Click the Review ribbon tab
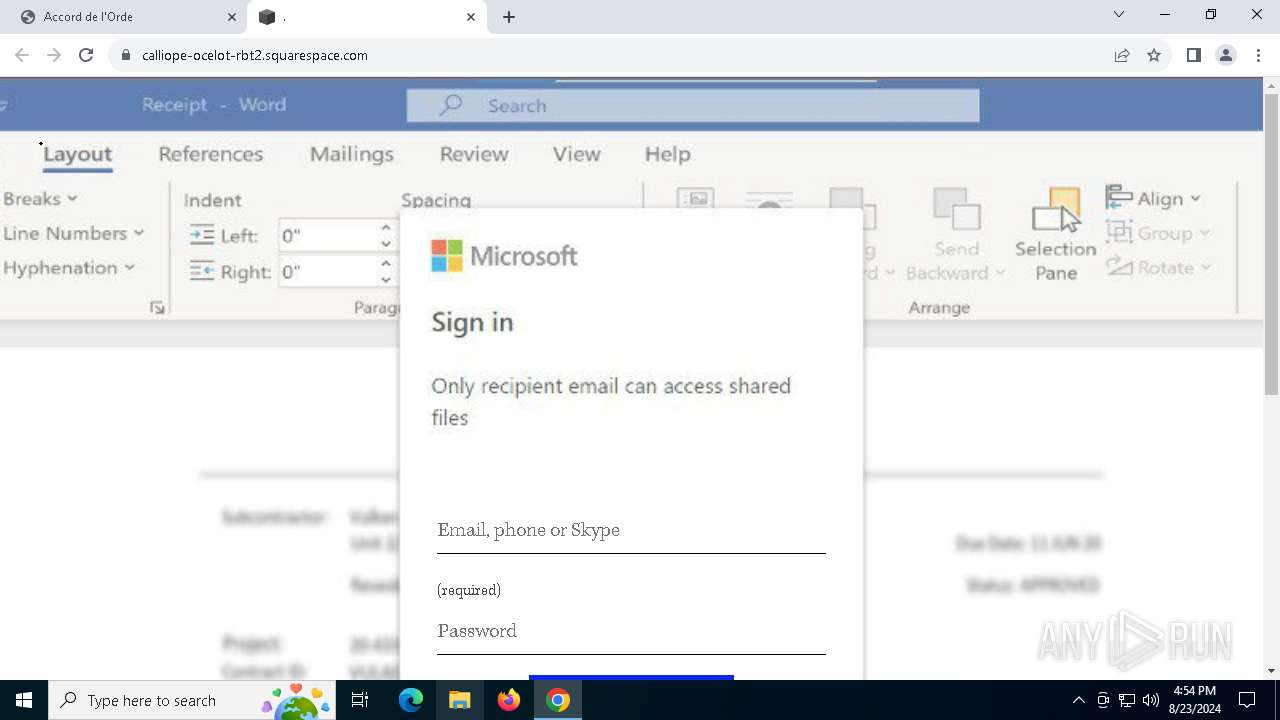Screen dimensions: 1280x720 474,154
